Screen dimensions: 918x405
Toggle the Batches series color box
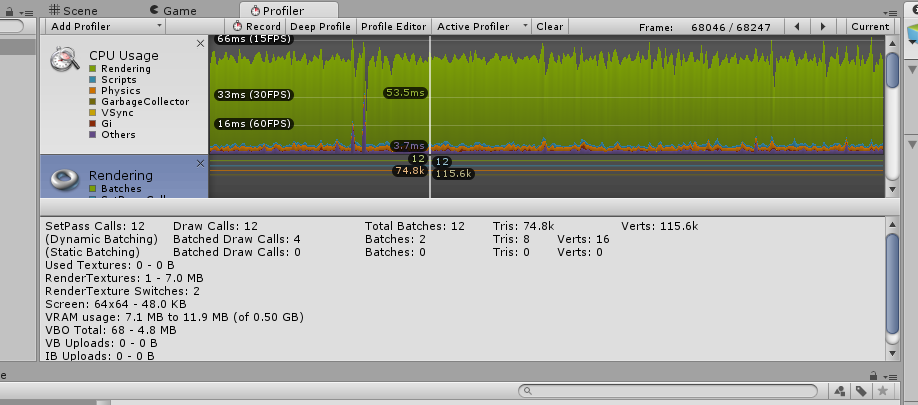(93, 189)
